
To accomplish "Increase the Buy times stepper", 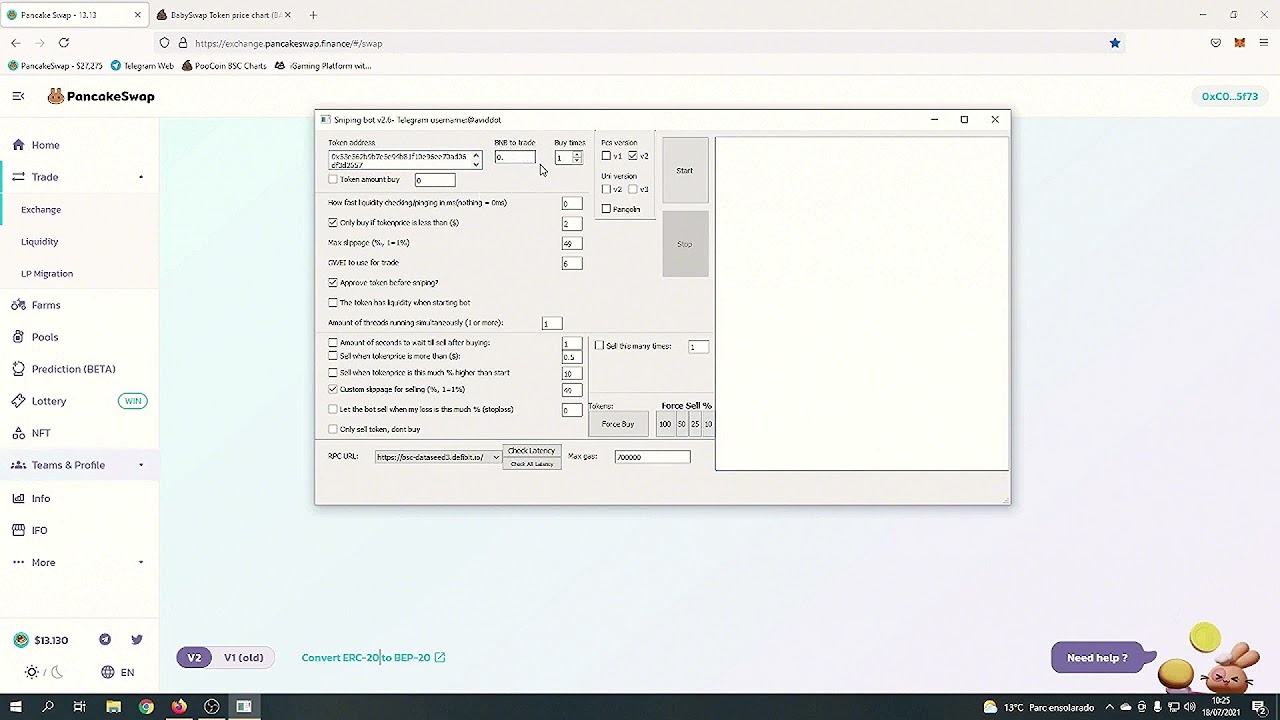I will pos(577,154).
